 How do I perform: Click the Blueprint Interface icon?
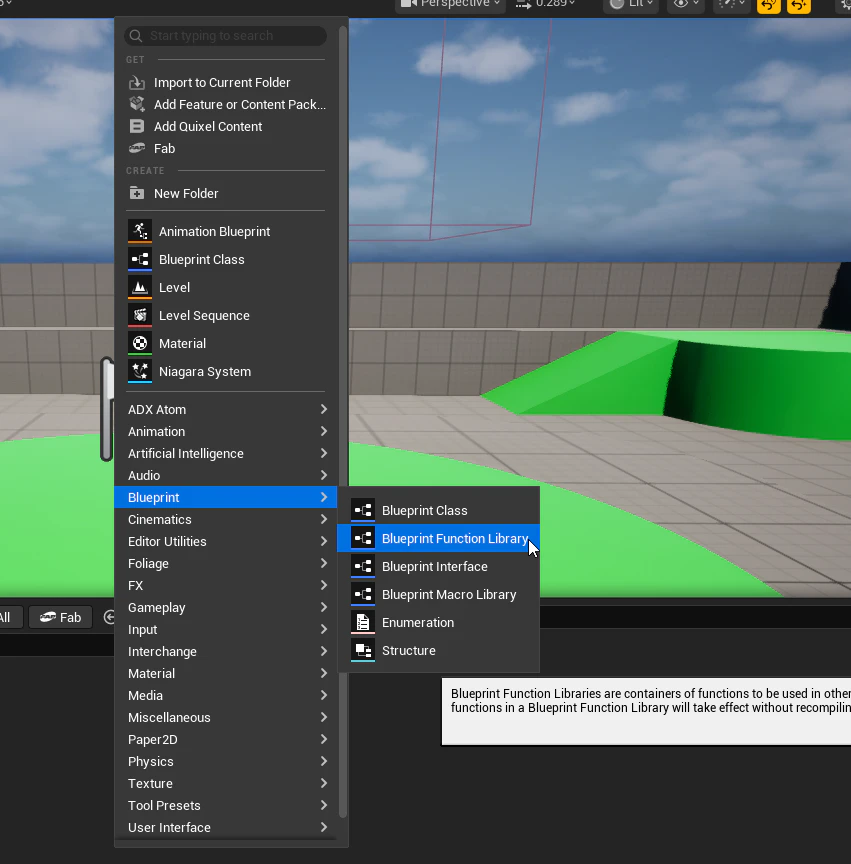363,566
